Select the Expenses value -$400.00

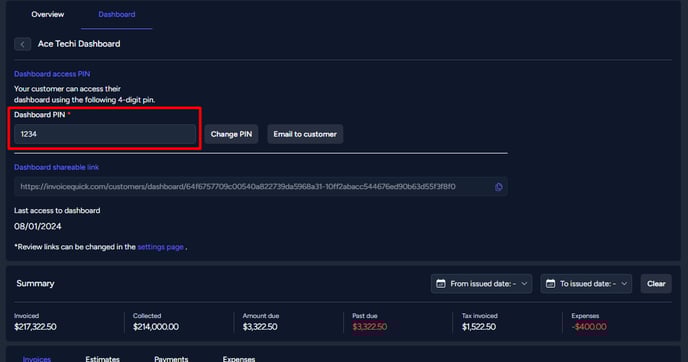[589, 327]
